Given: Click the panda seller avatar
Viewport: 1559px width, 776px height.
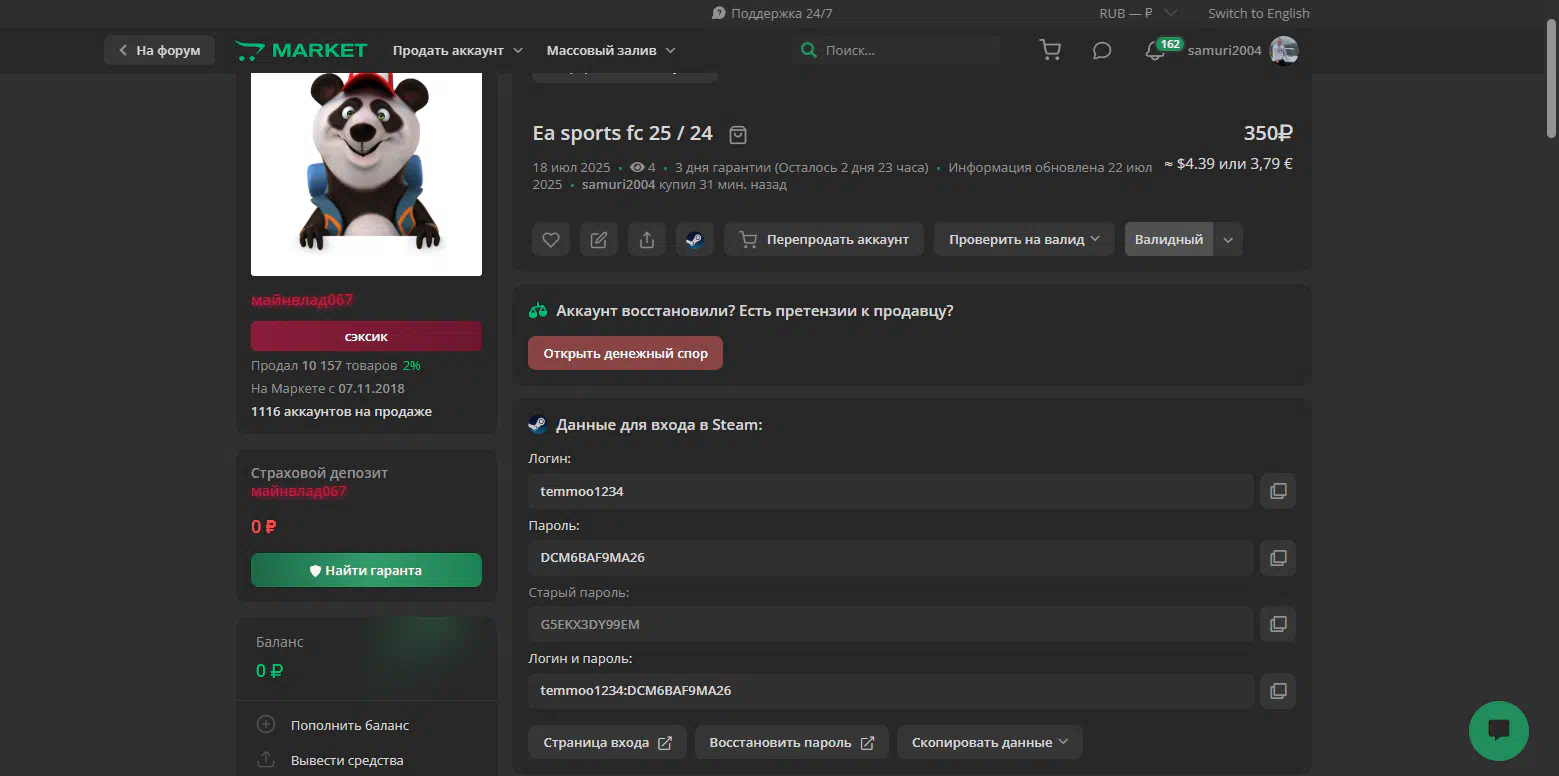Looking at the screenshot, I should (x=366, y=174).
